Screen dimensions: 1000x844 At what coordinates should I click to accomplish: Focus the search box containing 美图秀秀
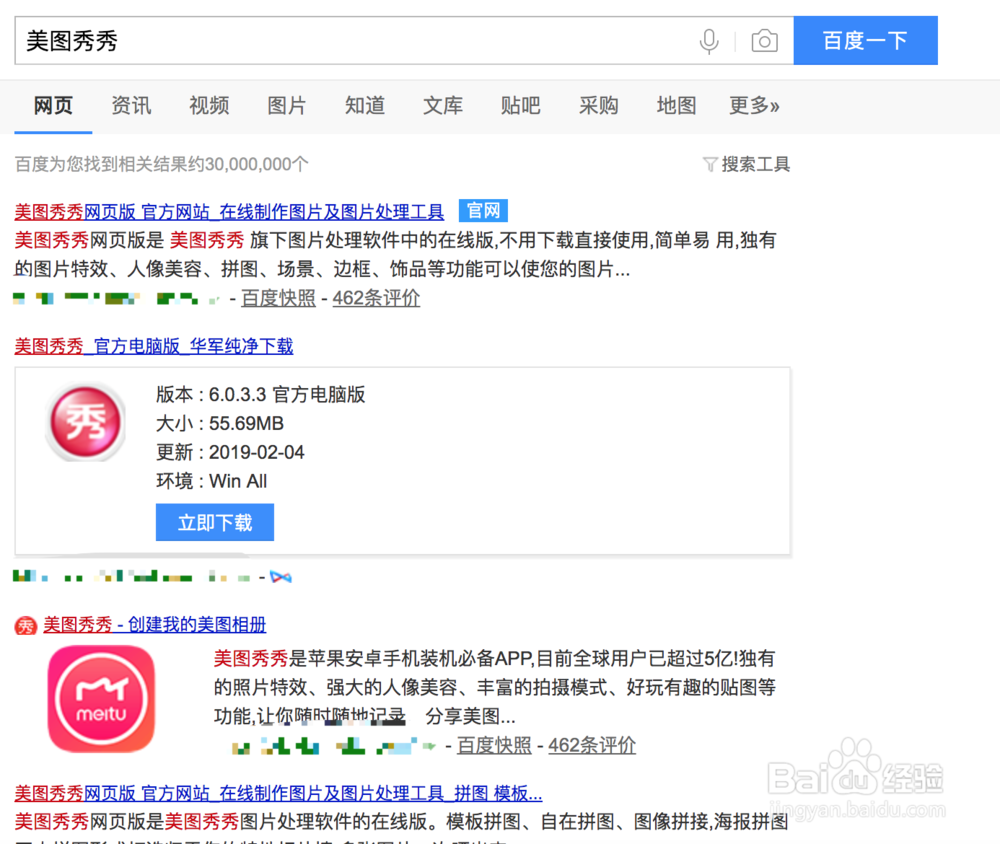point(404,41)
